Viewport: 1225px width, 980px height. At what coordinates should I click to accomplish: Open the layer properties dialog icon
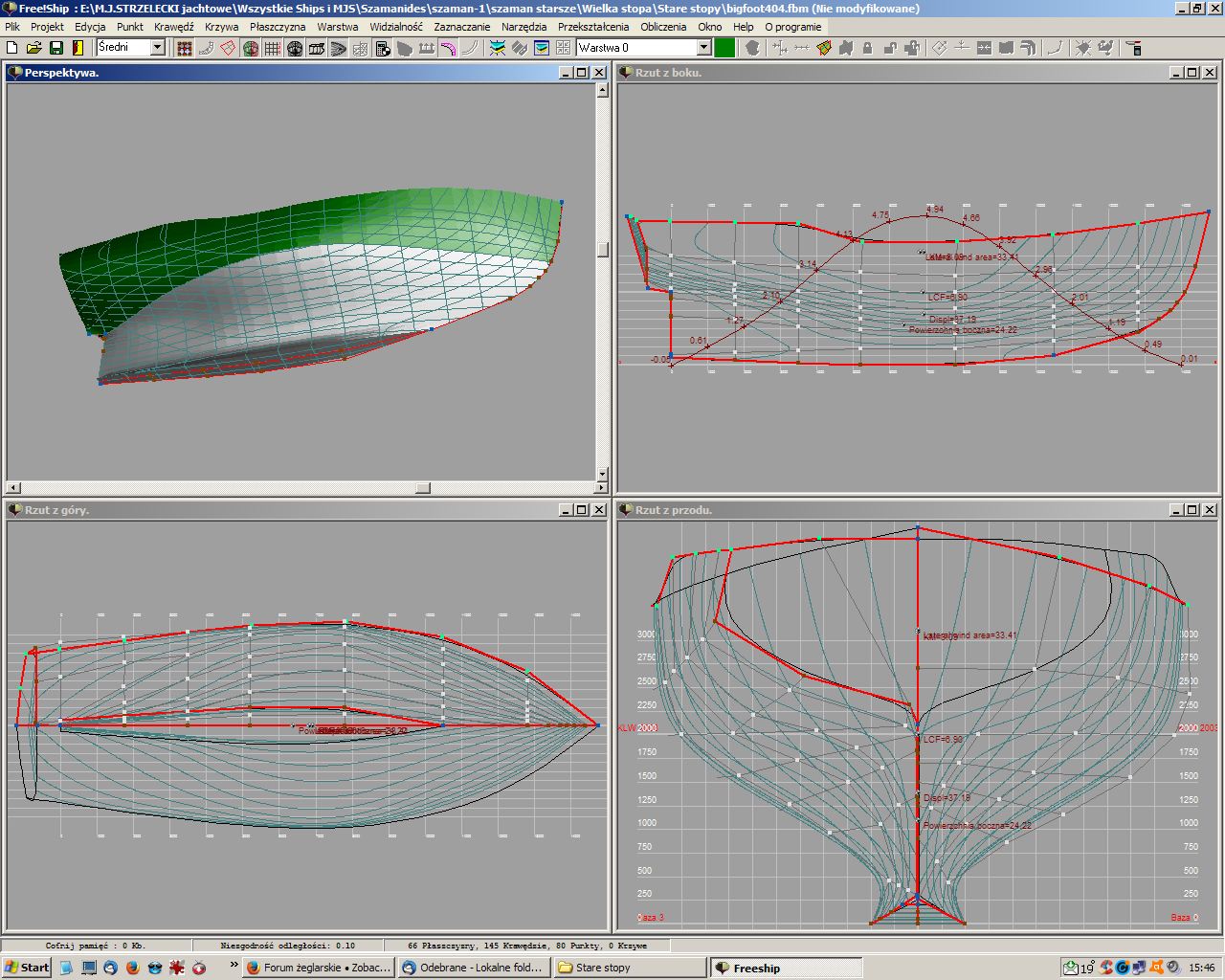tap(541, 48)
